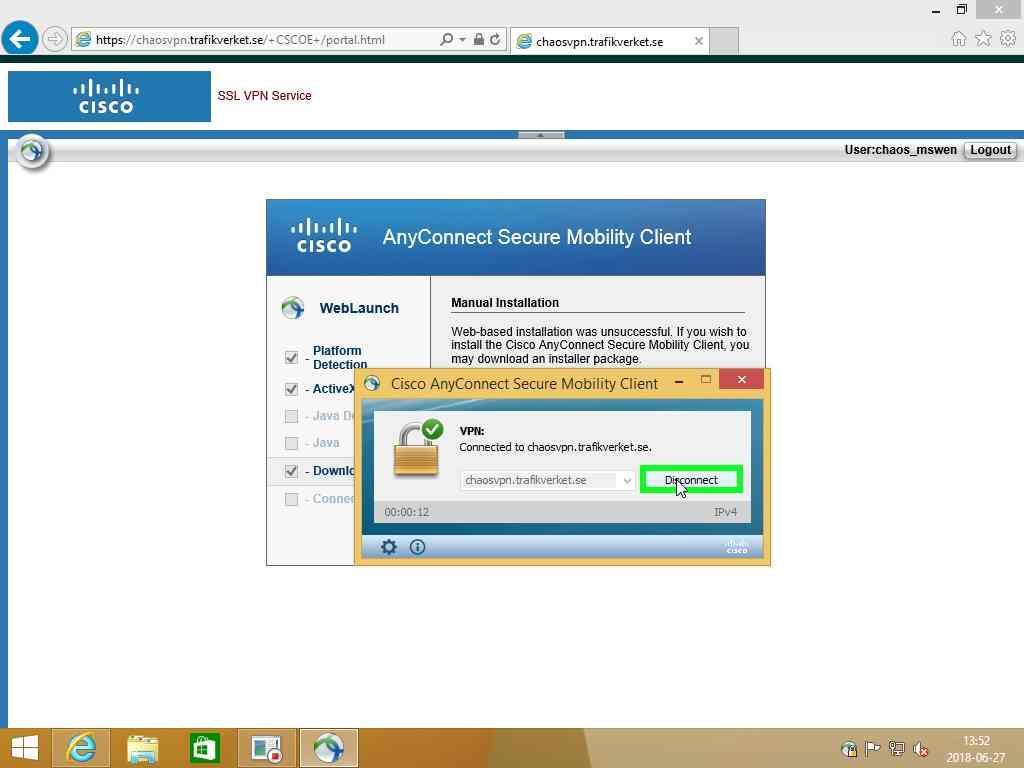Open the recorder app in taskbar

point(266,748)
